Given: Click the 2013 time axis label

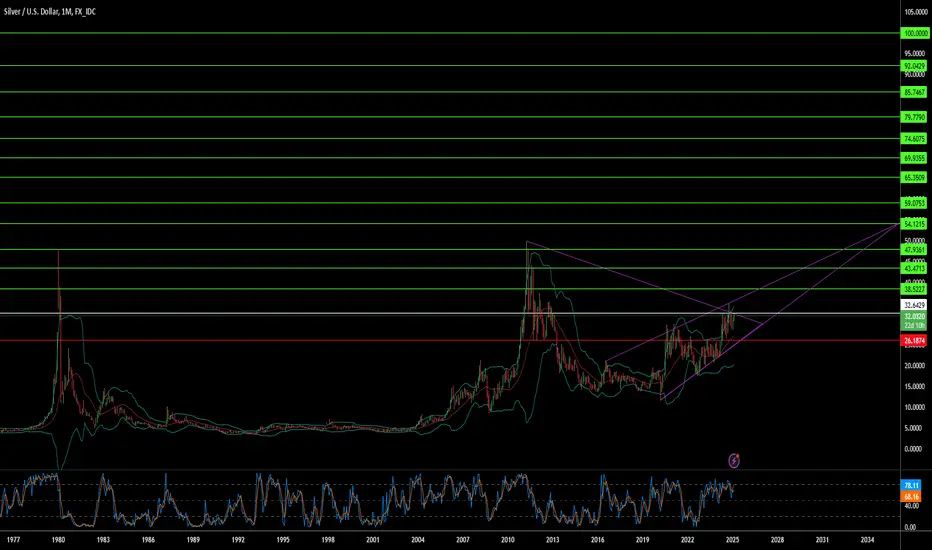Looking at the screenshot, I should point(552,540).
